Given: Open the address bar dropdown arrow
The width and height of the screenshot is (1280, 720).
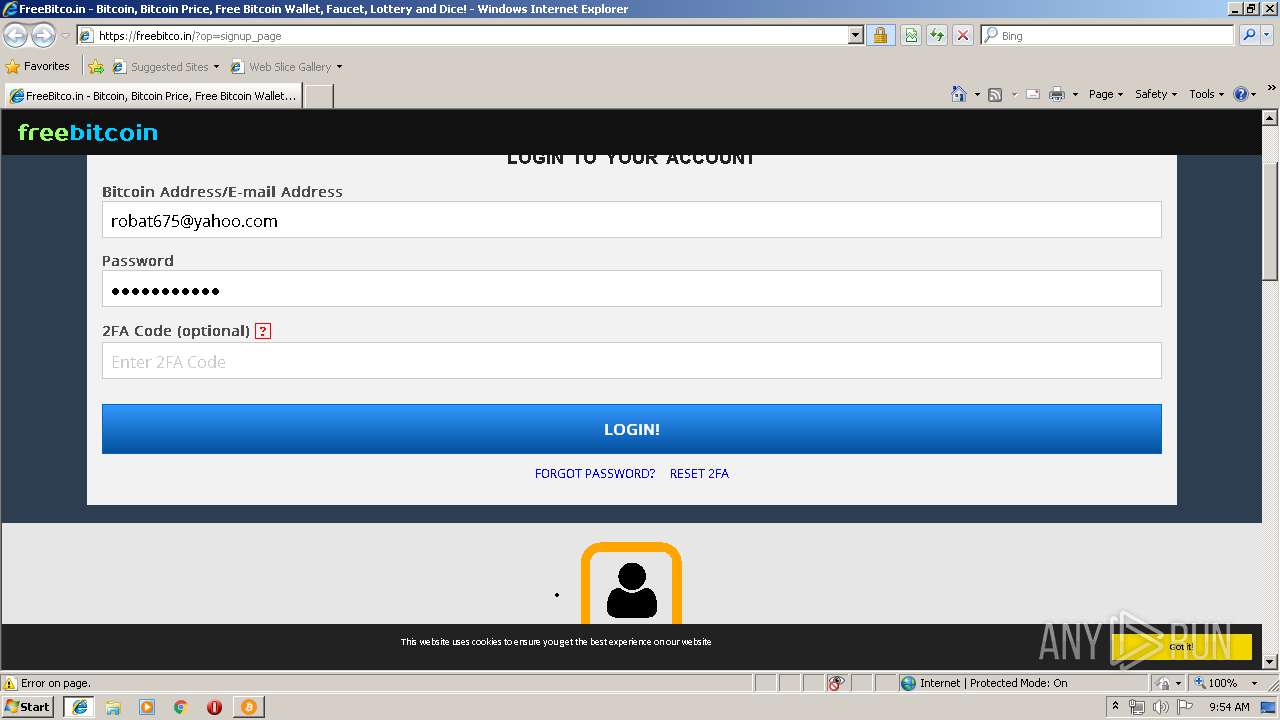Looking at the screenshot, I should click(x=855, y=35).
